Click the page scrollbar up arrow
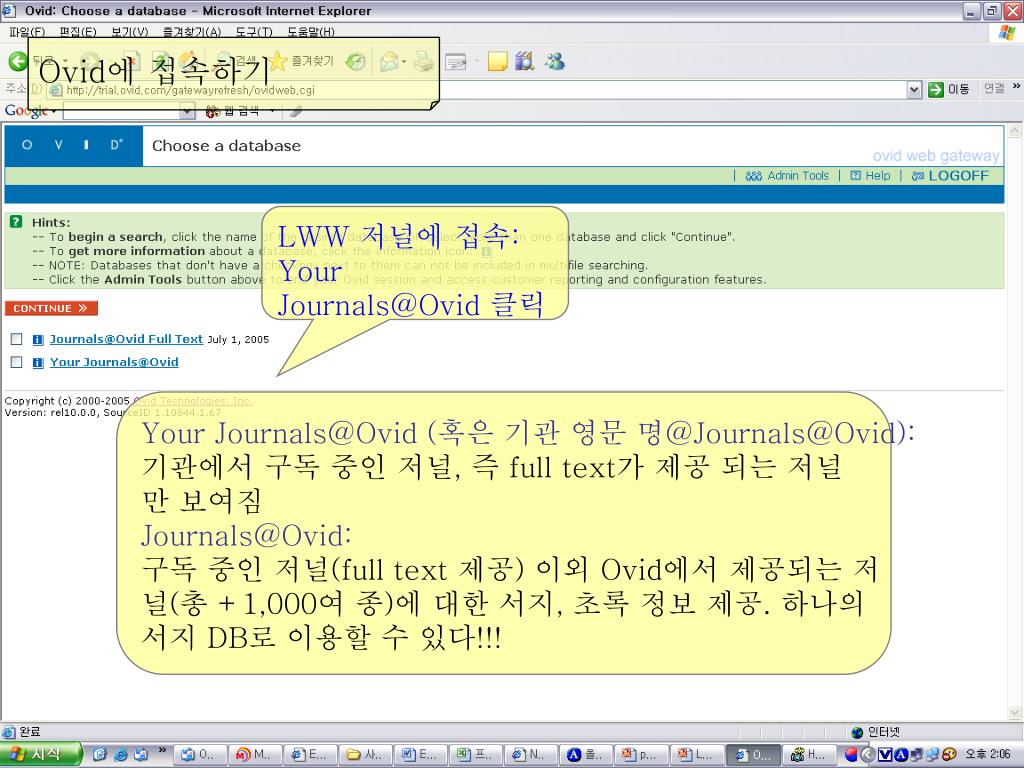The height and width of the screenshot is (768, 1024). point(1015,131)
